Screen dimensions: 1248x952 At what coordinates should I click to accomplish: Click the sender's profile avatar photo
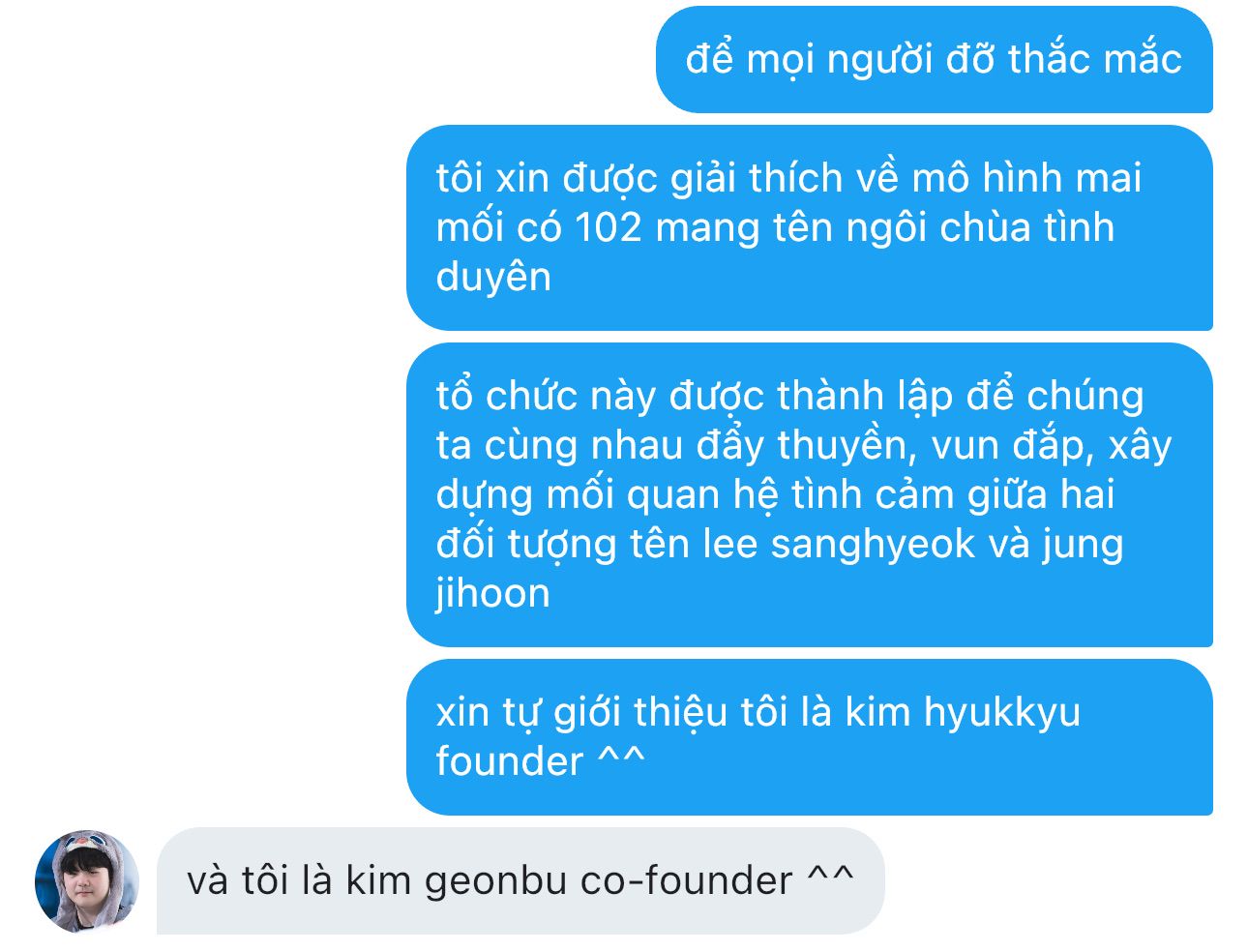tap(87, 881)
